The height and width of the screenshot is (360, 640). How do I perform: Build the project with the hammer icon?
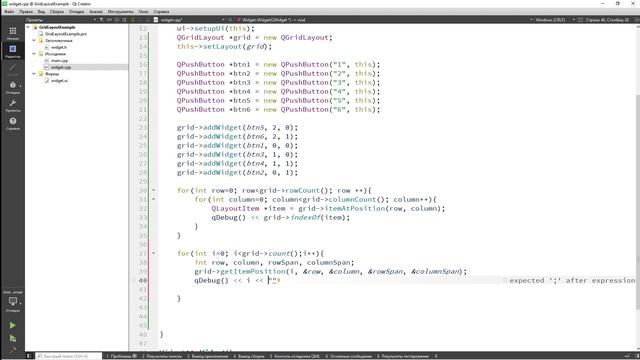(13, 350)
